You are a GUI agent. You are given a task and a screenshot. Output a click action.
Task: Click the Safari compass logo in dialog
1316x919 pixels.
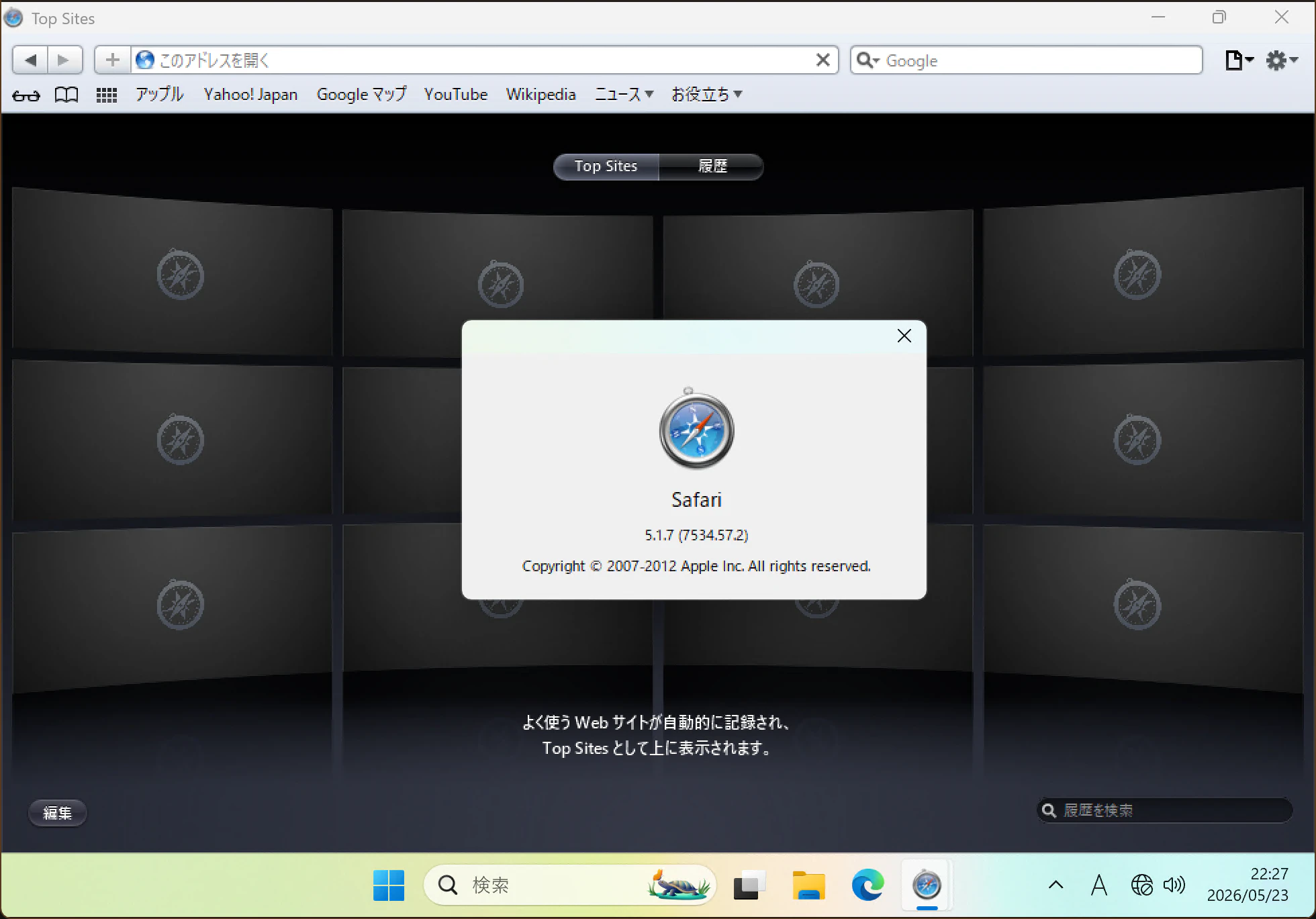(x=696, y=429)
